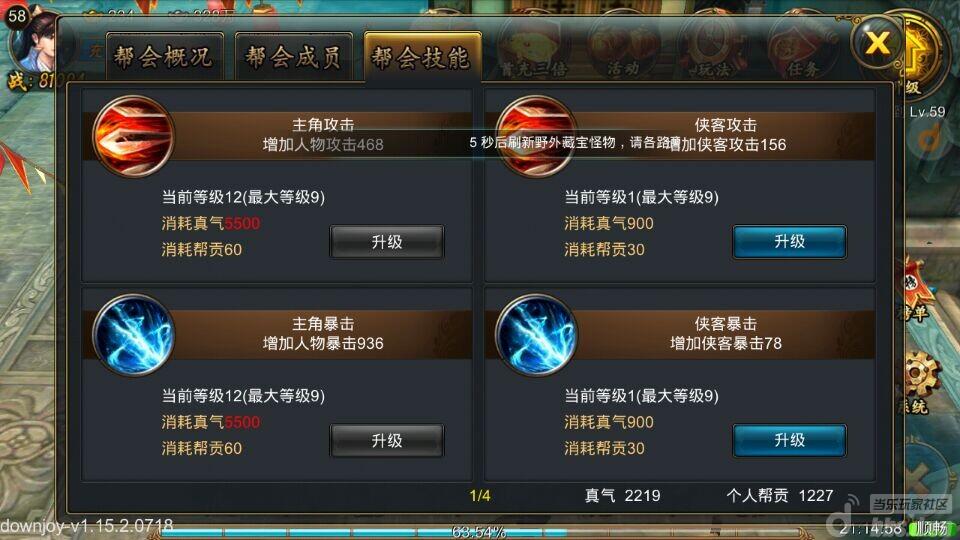This screenshot has height=540, width=960.
Task: Select the 主角暴击 lightning skill icon
Action: pyautogui.click(x=133, y=335)
